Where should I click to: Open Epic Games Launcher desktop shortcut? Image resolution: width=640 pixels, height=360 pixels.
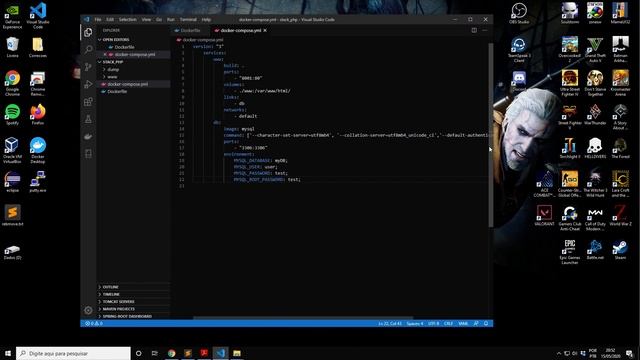pos(570,252)
